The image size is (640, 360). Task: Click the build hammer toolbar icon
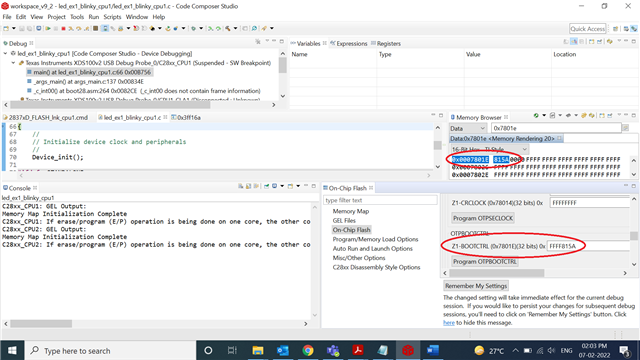coord(227,29)
